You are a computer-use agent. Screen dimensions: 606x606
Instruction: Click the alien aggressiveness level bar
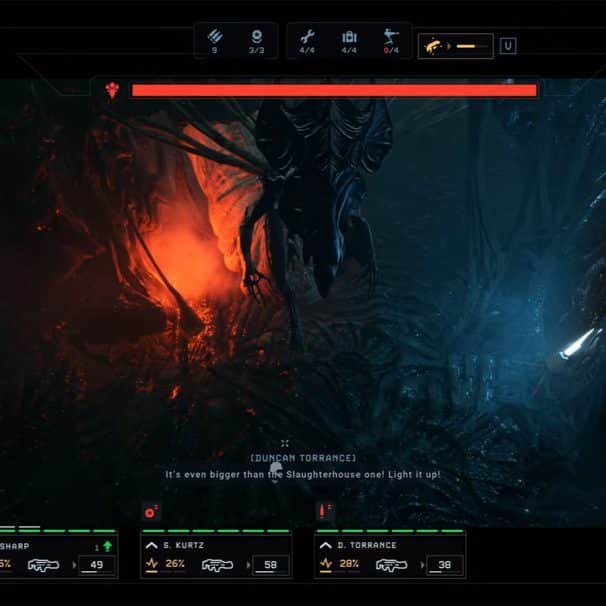(472, 46)
